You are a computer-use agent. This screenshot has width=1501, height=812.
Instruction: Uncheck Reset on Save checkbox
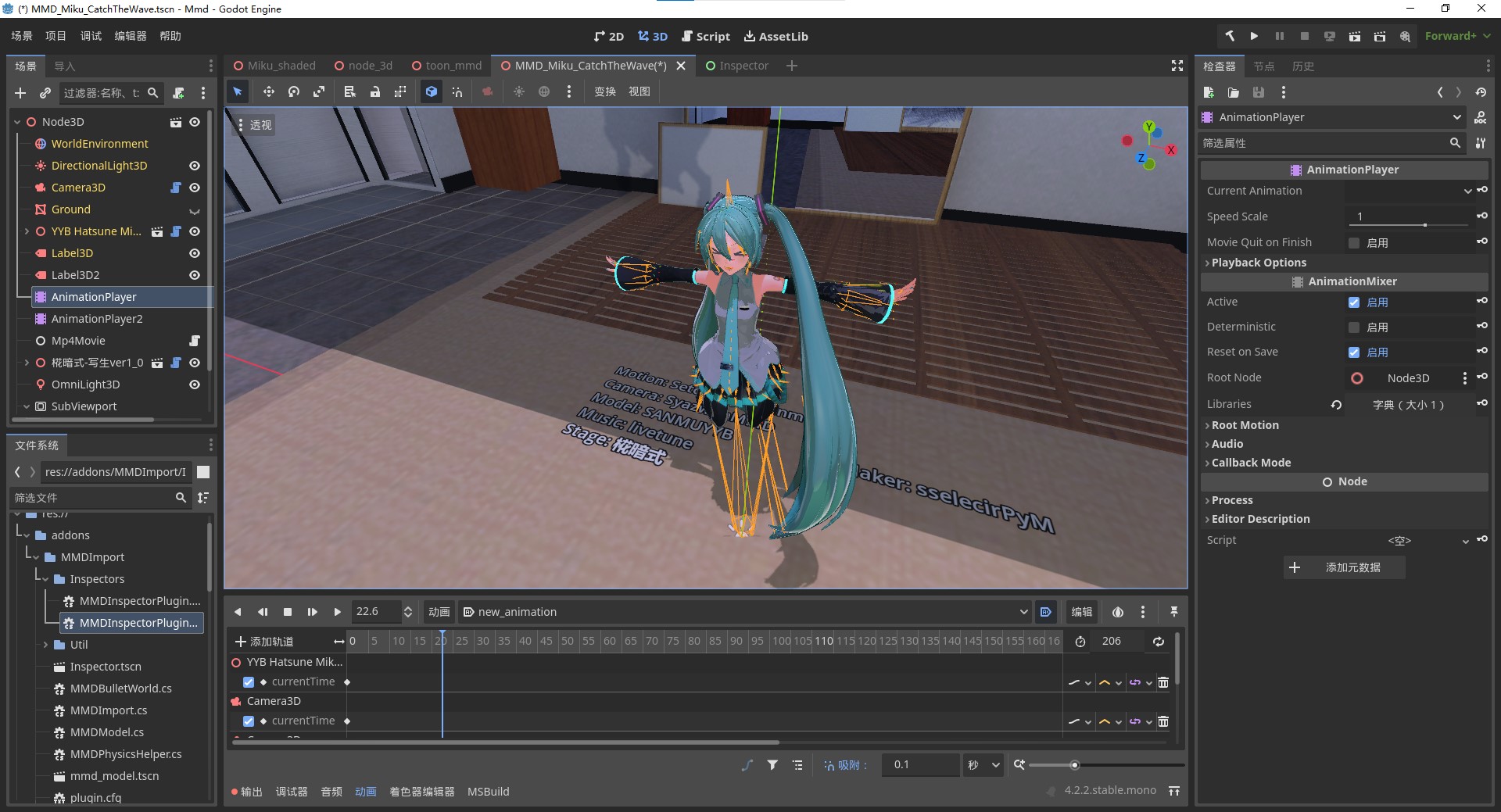click(1354, 352)
